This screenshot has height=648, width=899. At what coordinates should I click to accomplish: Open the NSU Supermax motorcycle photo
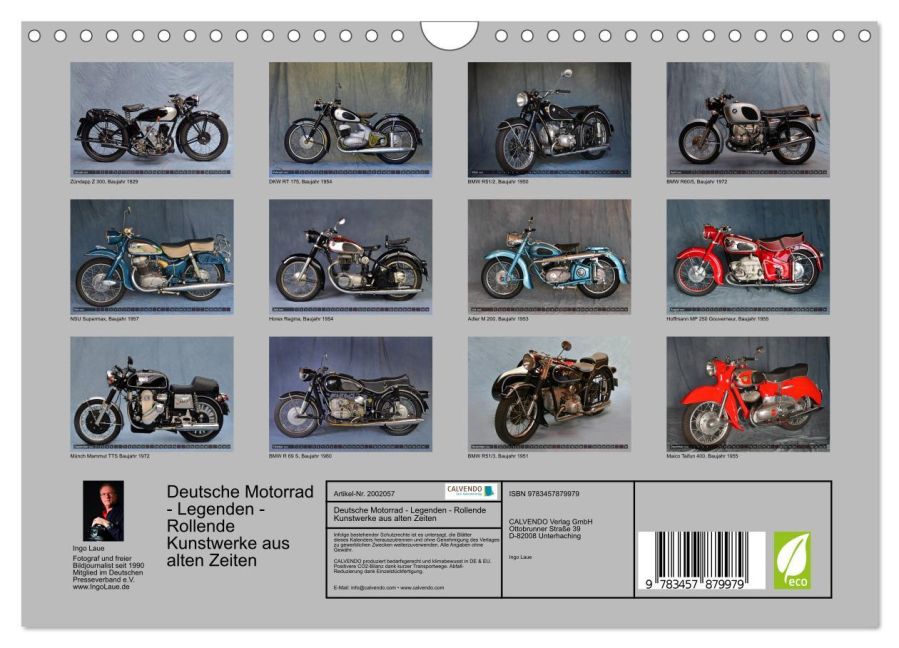152,256
